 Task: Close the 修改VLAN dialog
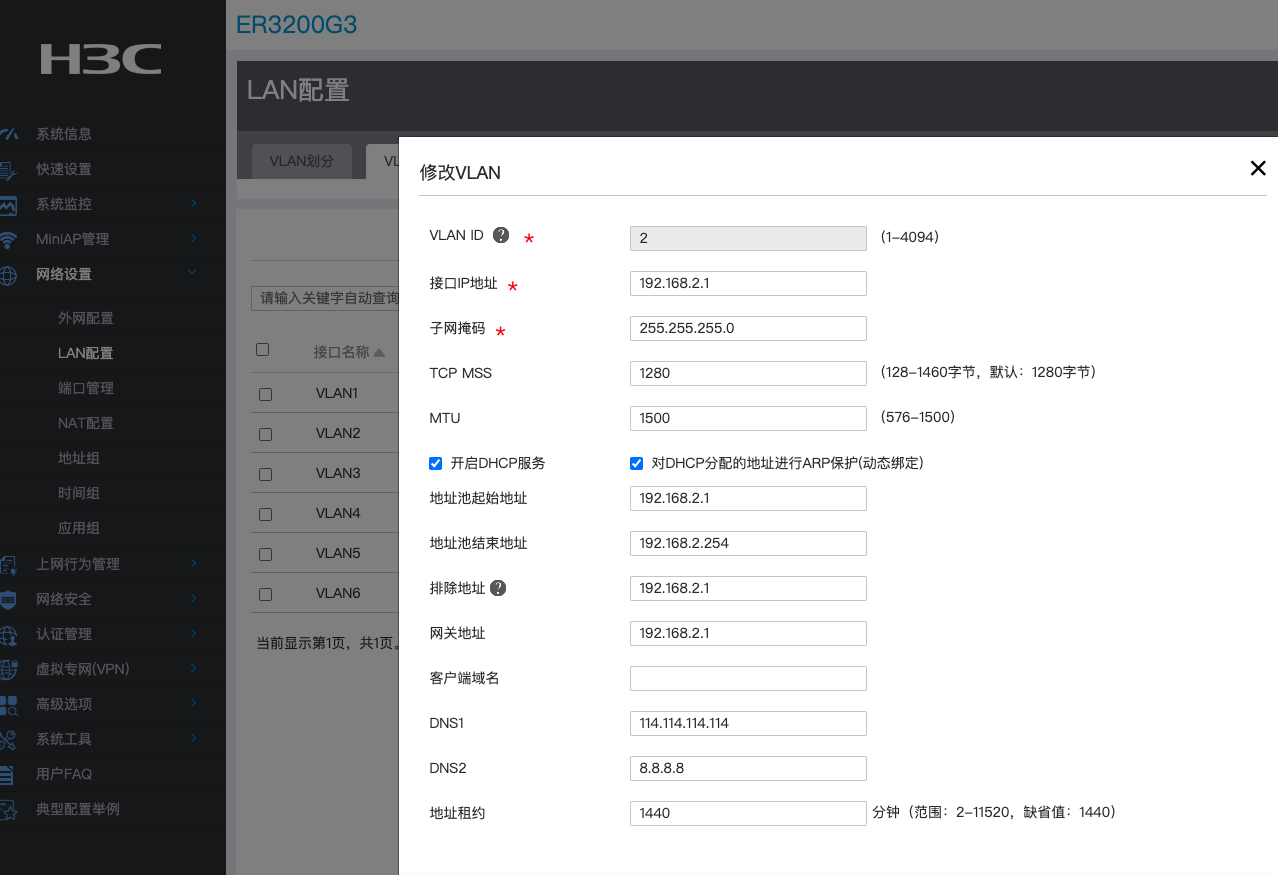[1258, 168]
